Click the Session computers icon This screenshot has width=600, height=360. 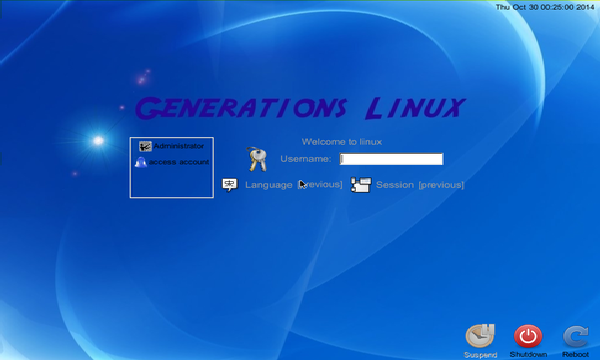[361, 185]
